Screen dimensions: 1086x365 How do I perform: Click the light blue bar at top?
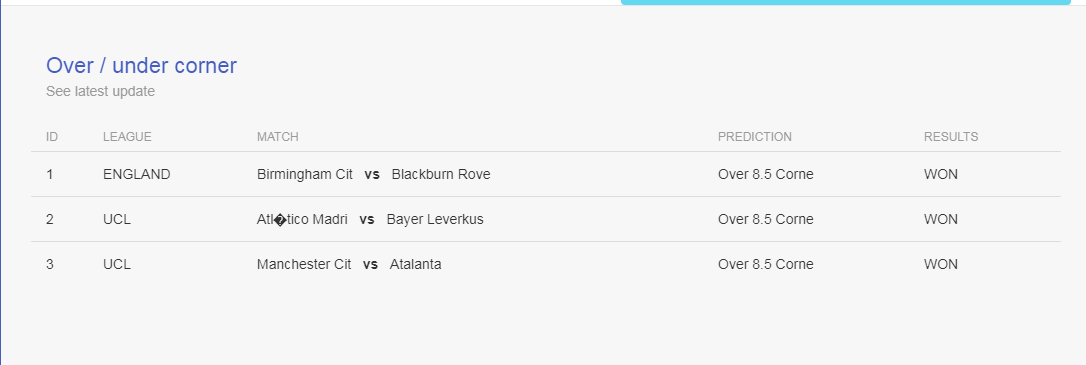846,2
